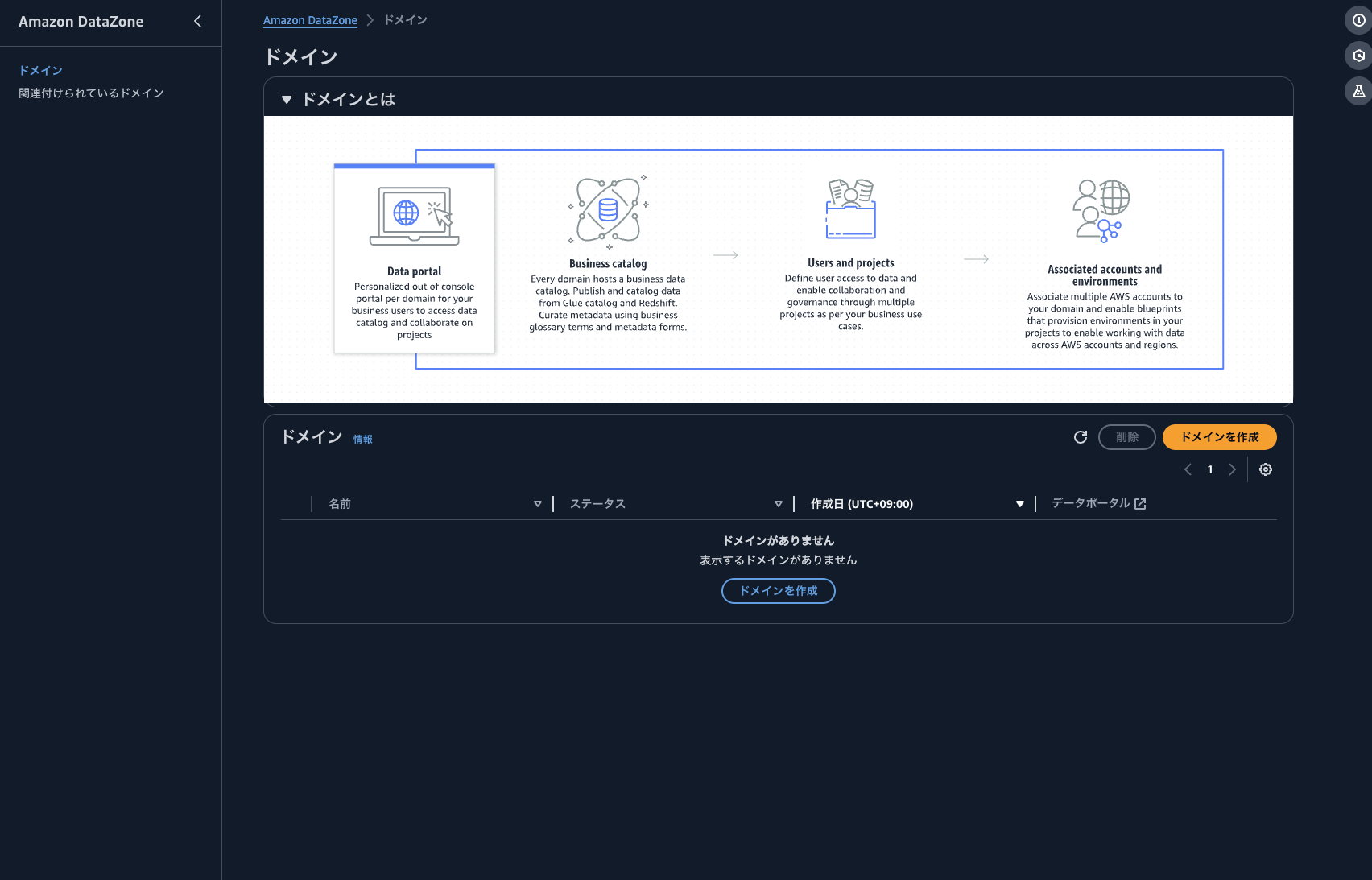Collapse the ドメインとは overview section

pos(287,98)
